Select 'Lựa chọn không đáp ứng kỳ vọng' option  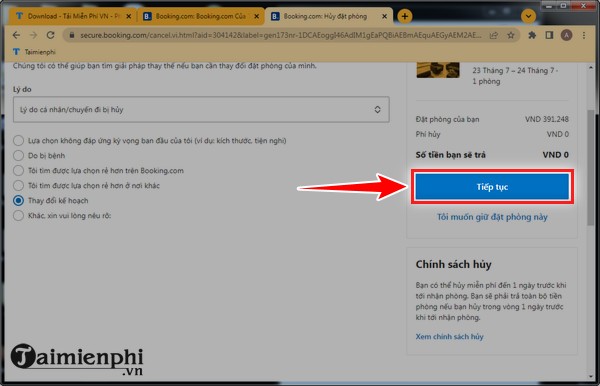coord(18,140)
